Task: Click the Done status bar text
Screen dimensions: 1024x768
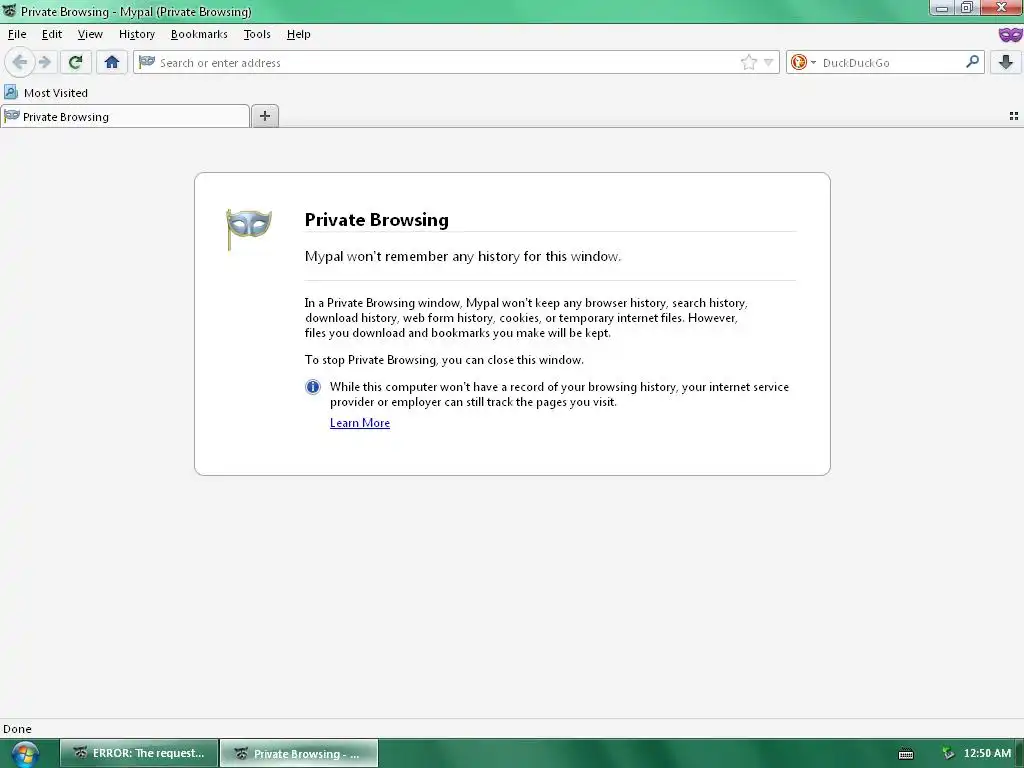Action: (17, 729)
